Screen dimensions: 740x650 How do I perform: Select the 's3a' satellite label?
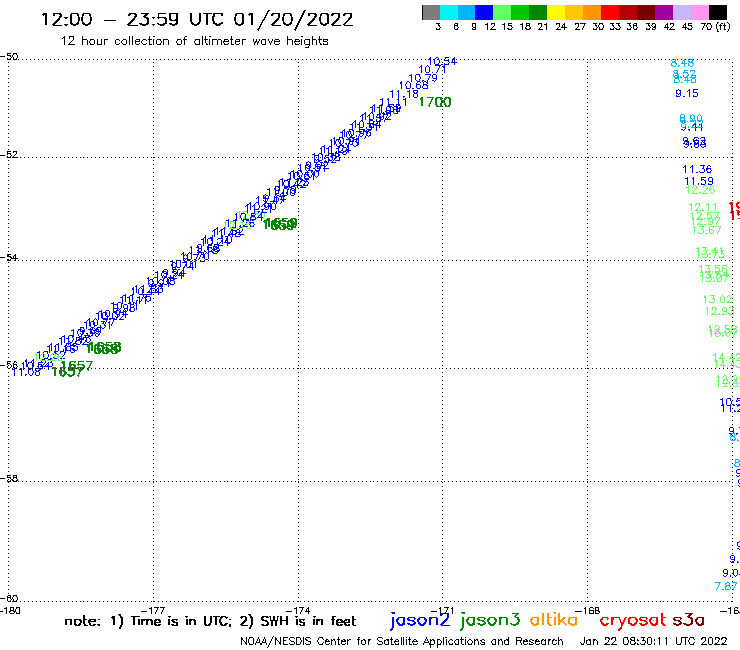click(689, 620)
